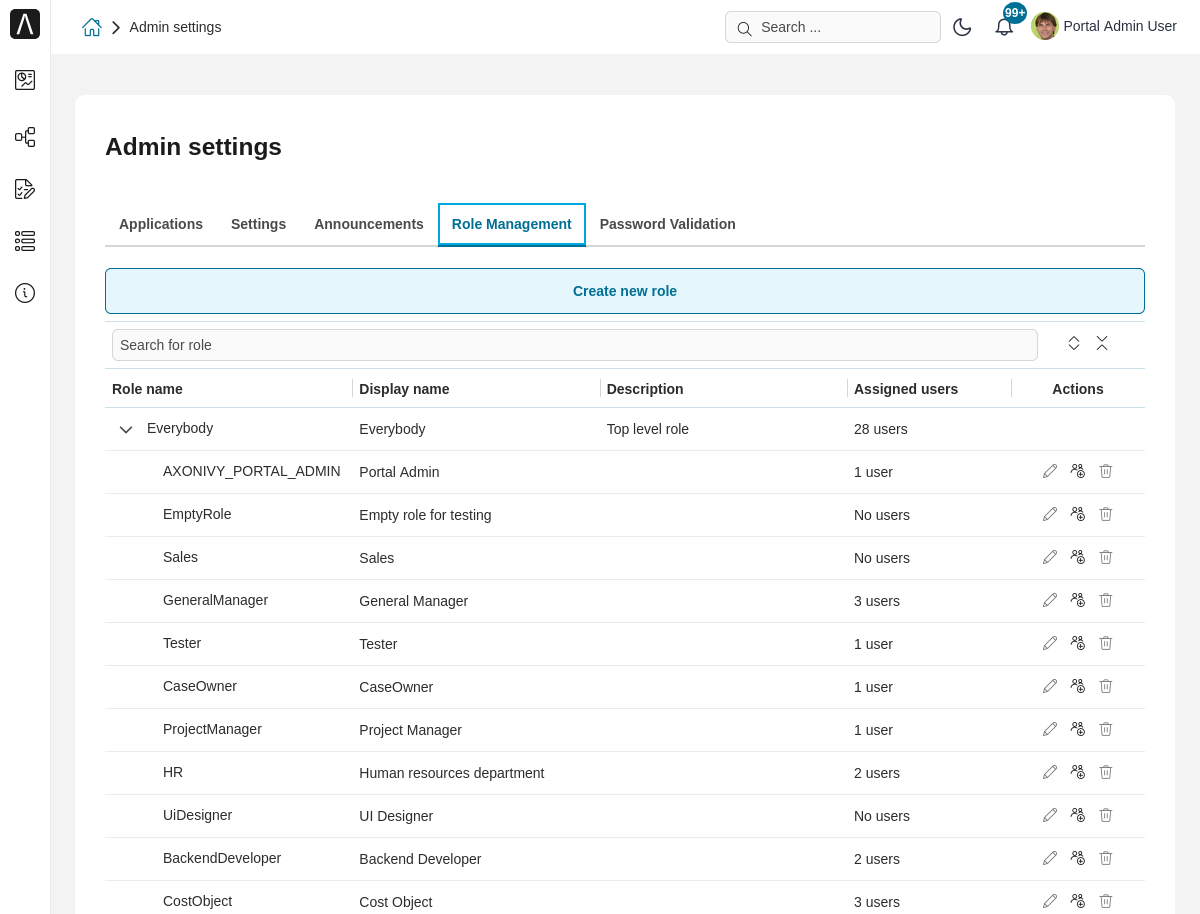1200x914 pixels.
Task: Edit the ProjectManager role
Action: (1050, 729)
